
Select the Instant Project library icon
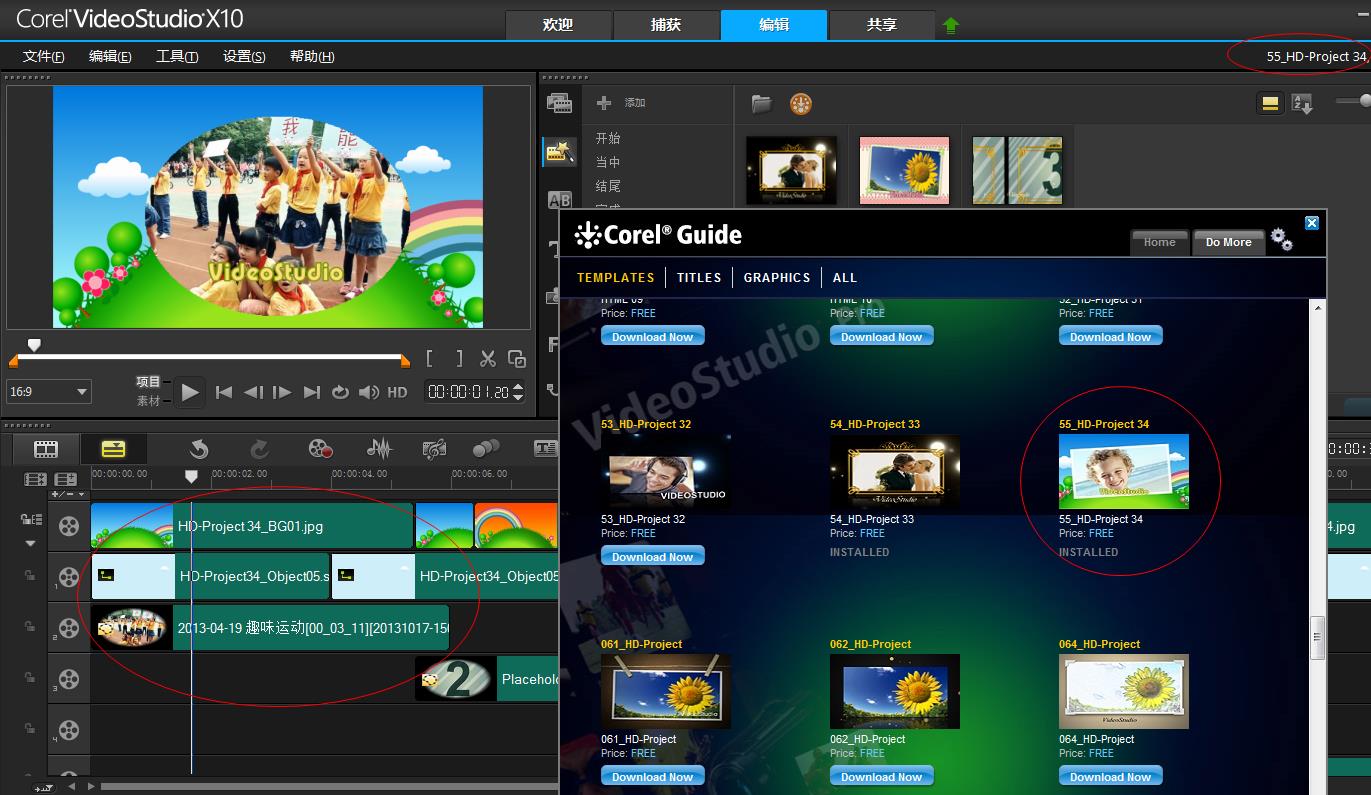(559, 152)
